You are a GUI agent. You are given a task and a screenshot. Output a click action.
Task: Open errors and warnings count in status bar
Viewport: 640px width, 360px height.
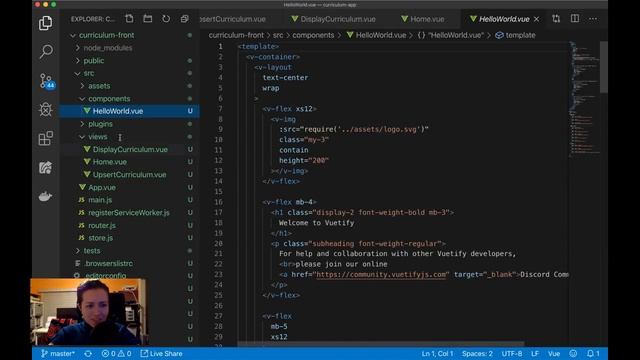[116, 354]
